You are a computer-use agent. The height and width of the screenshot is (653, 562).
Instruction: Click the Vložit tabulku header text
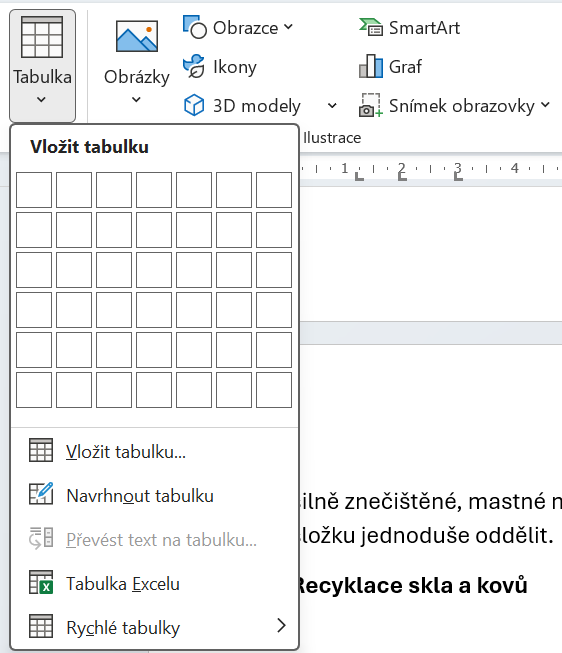89,147
